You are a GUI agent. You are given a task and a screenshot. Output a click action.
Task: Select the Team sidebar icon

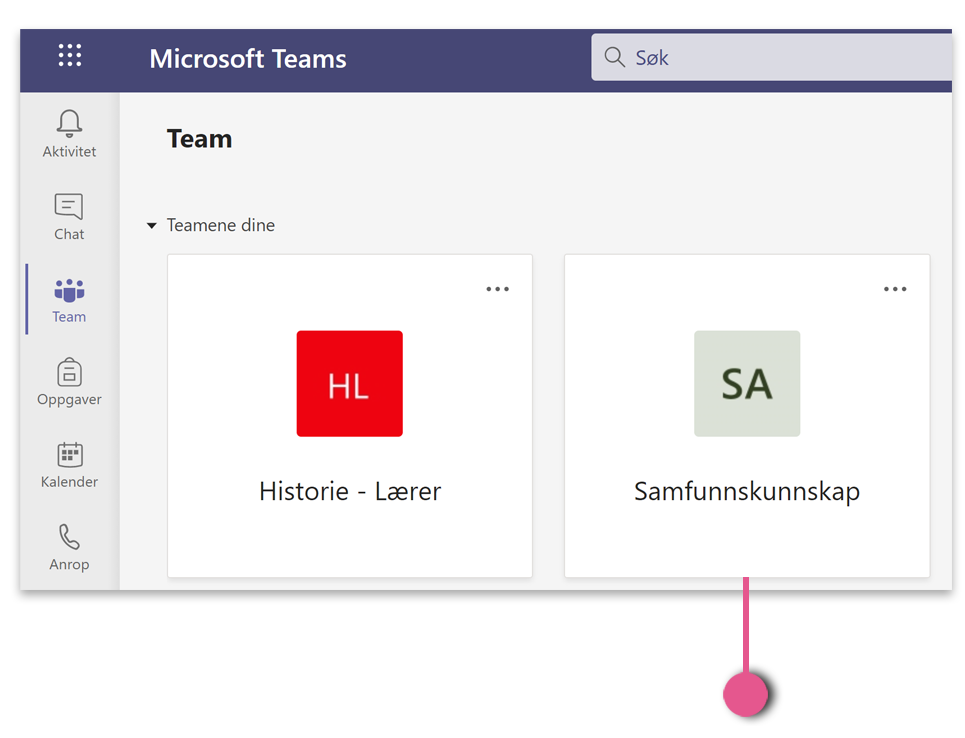[69, 291]
